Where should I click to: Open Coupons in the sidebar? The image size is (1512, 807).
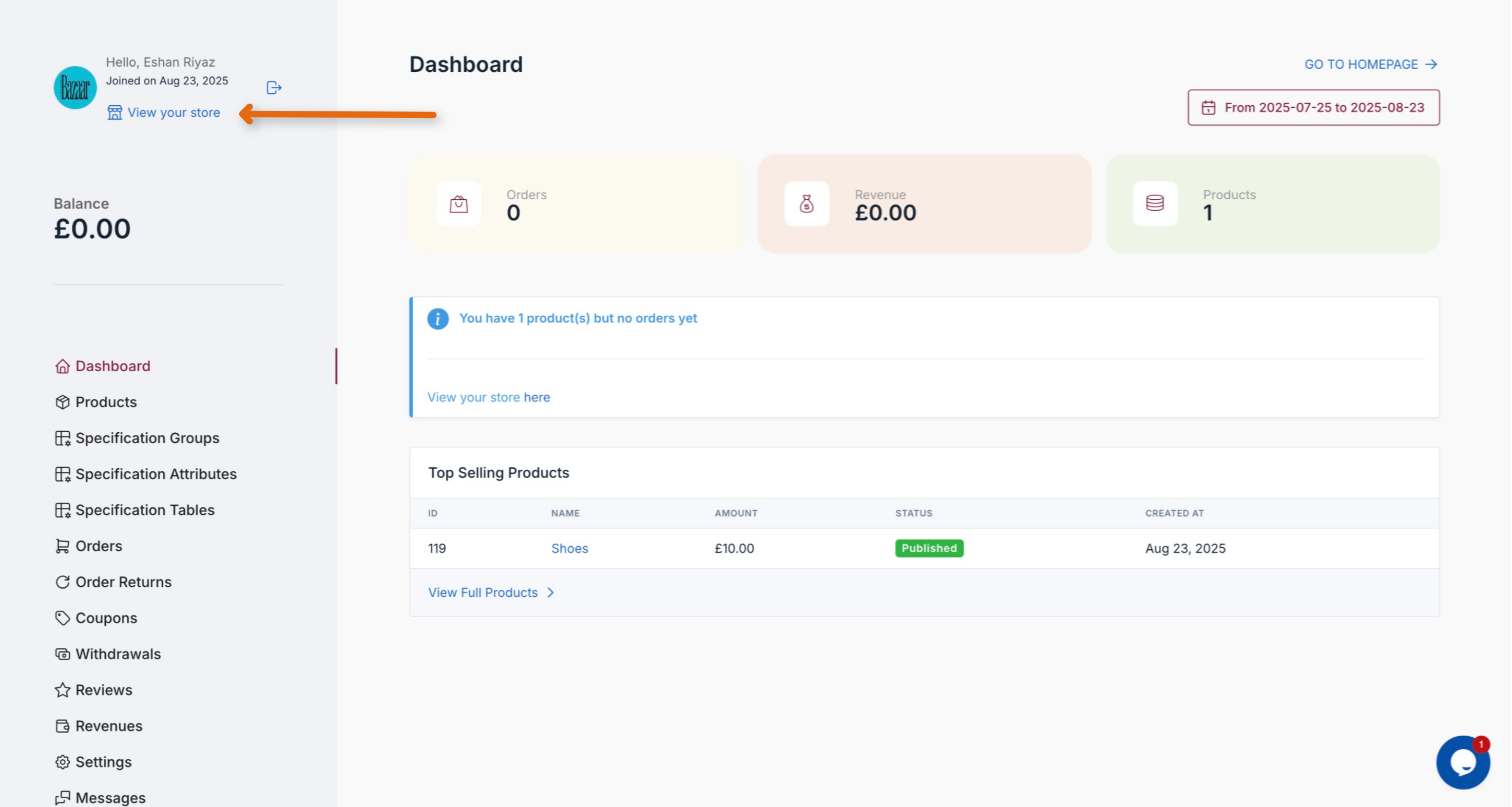pos(106,618)
